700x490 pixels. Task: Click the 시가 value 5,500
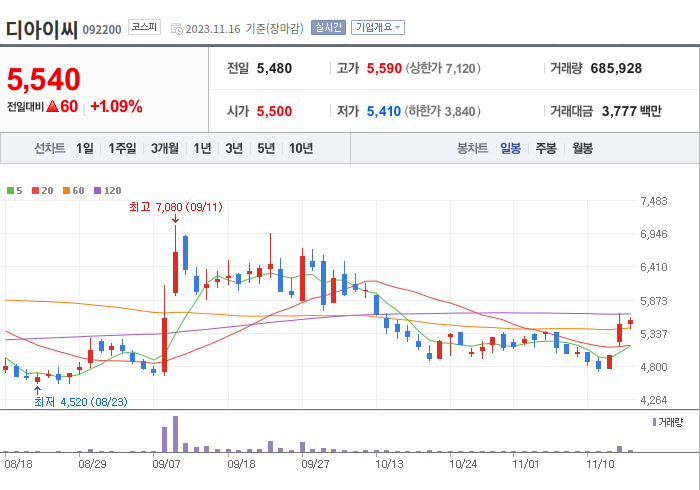pyautogui.click(x=274, y=111)
